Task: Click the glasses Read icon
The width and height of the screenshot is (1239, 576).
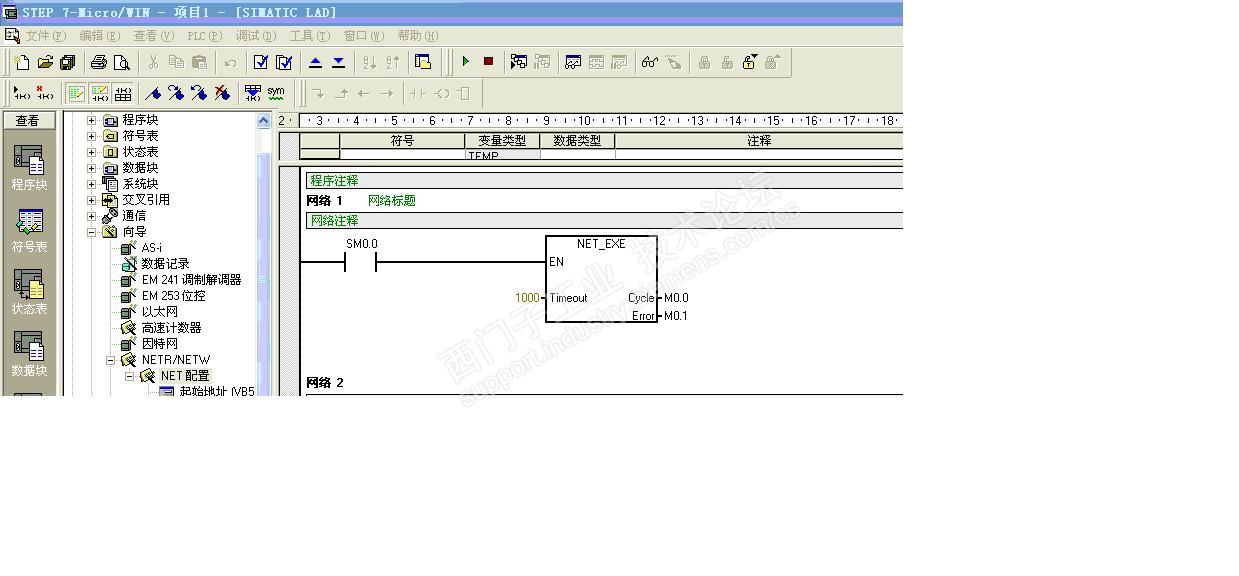Action: pyautogui.click(x=650, y=62)
